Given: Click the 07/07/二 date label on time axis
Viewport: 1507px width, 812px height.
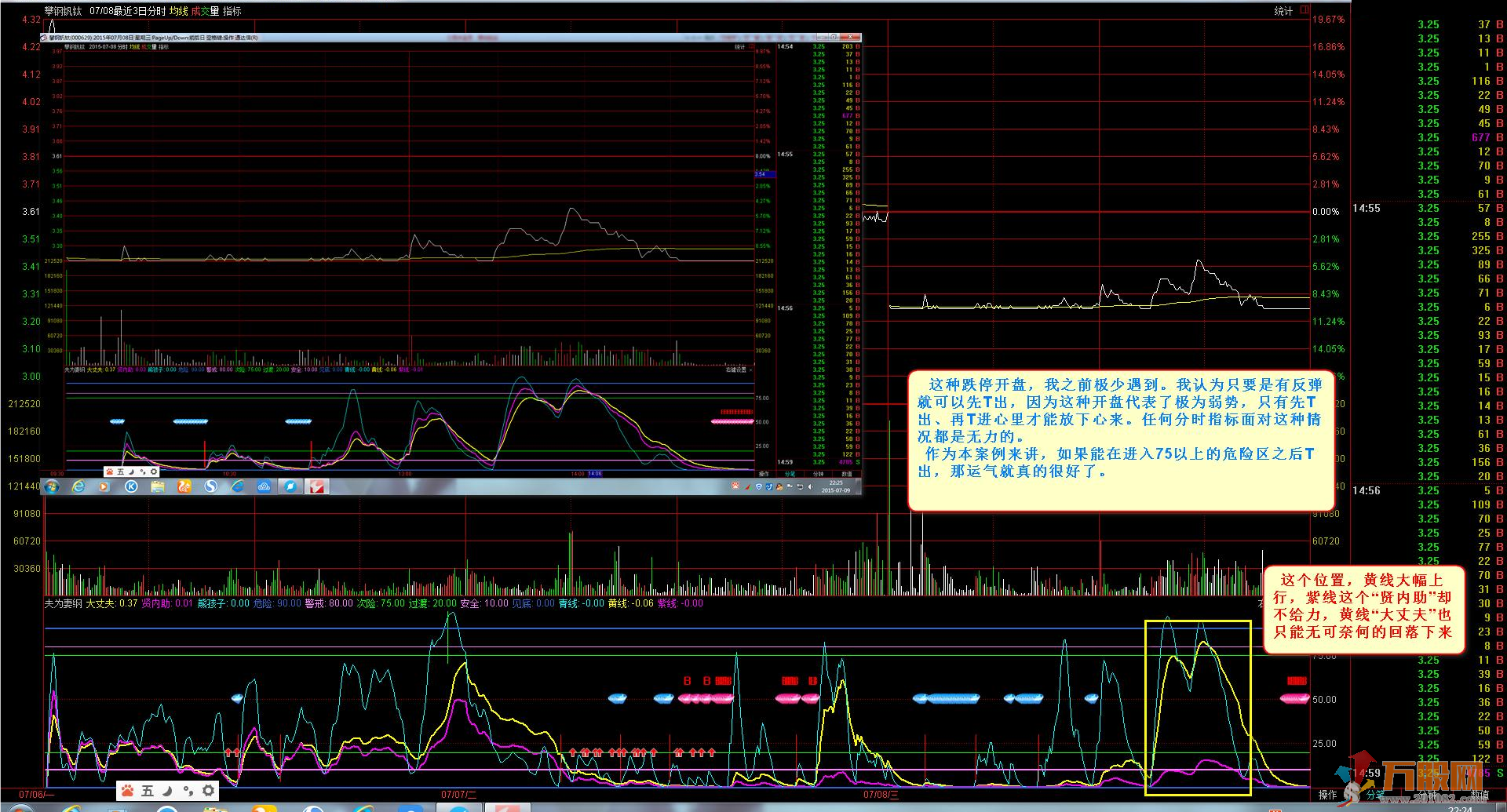Looking at the screenshot, I should 458,795.
